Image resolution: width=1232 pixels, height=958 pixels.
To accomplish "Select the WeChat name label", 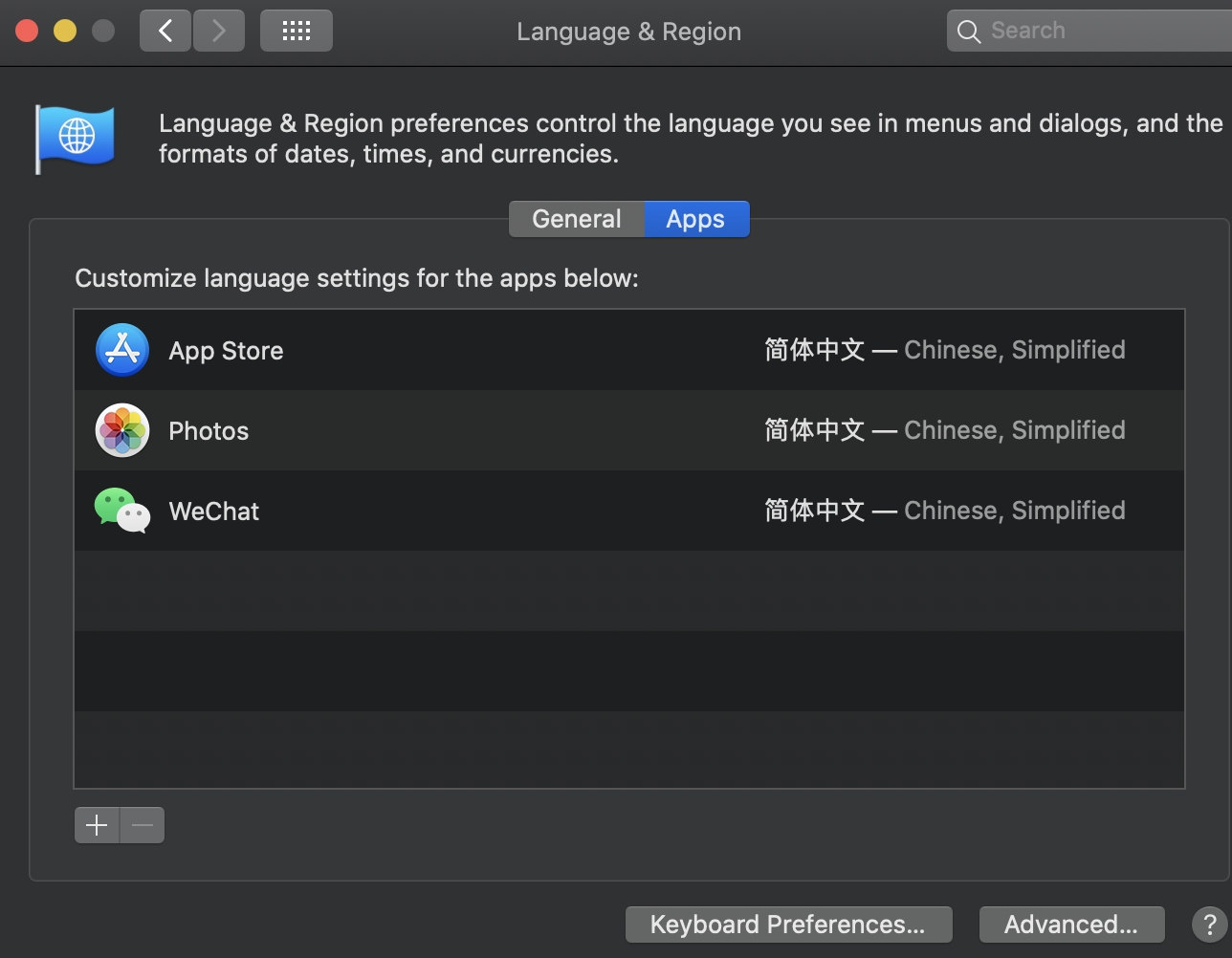I will tap(214, 512).
